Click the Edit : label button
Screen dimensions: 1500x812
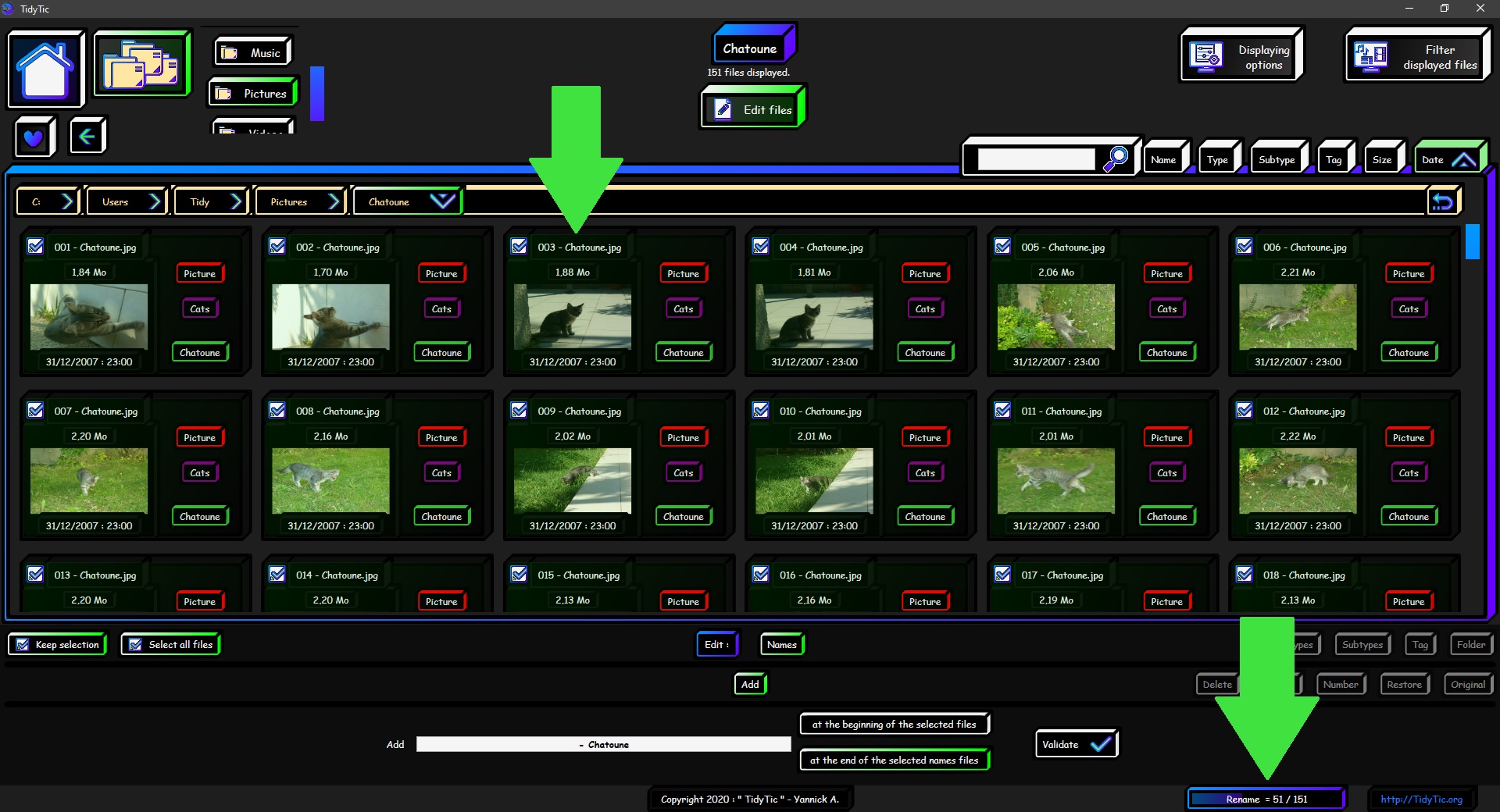coord(717,644)
